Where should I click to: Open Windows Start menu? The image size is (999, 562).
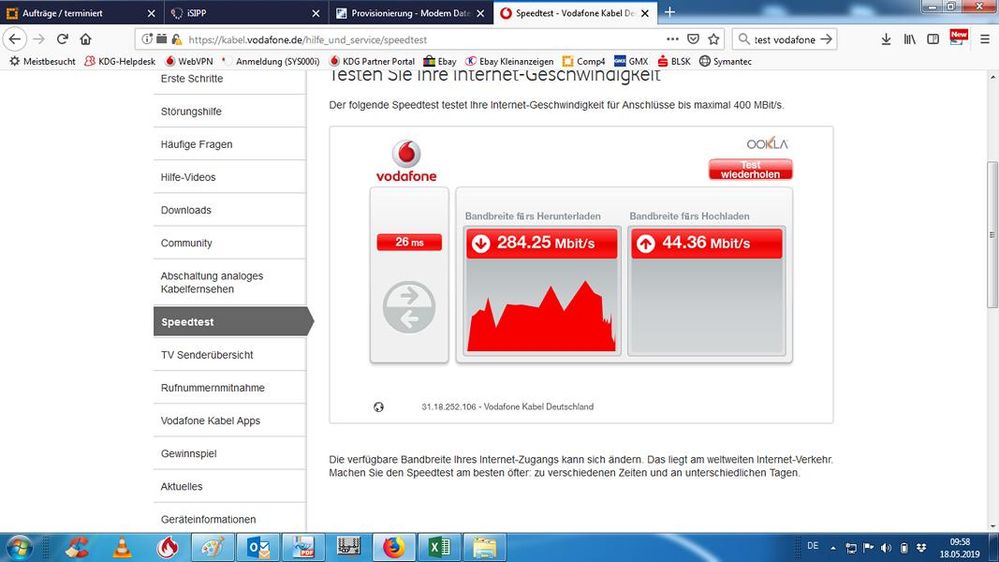19,548
